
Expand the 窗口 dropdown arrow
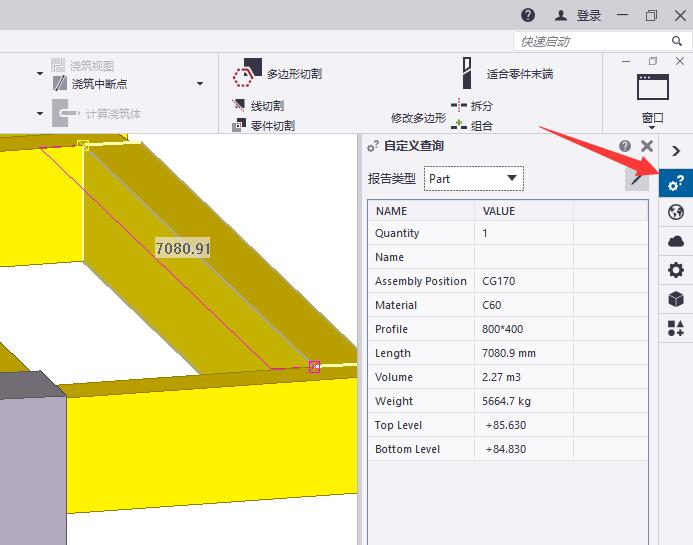coord(652,128)
